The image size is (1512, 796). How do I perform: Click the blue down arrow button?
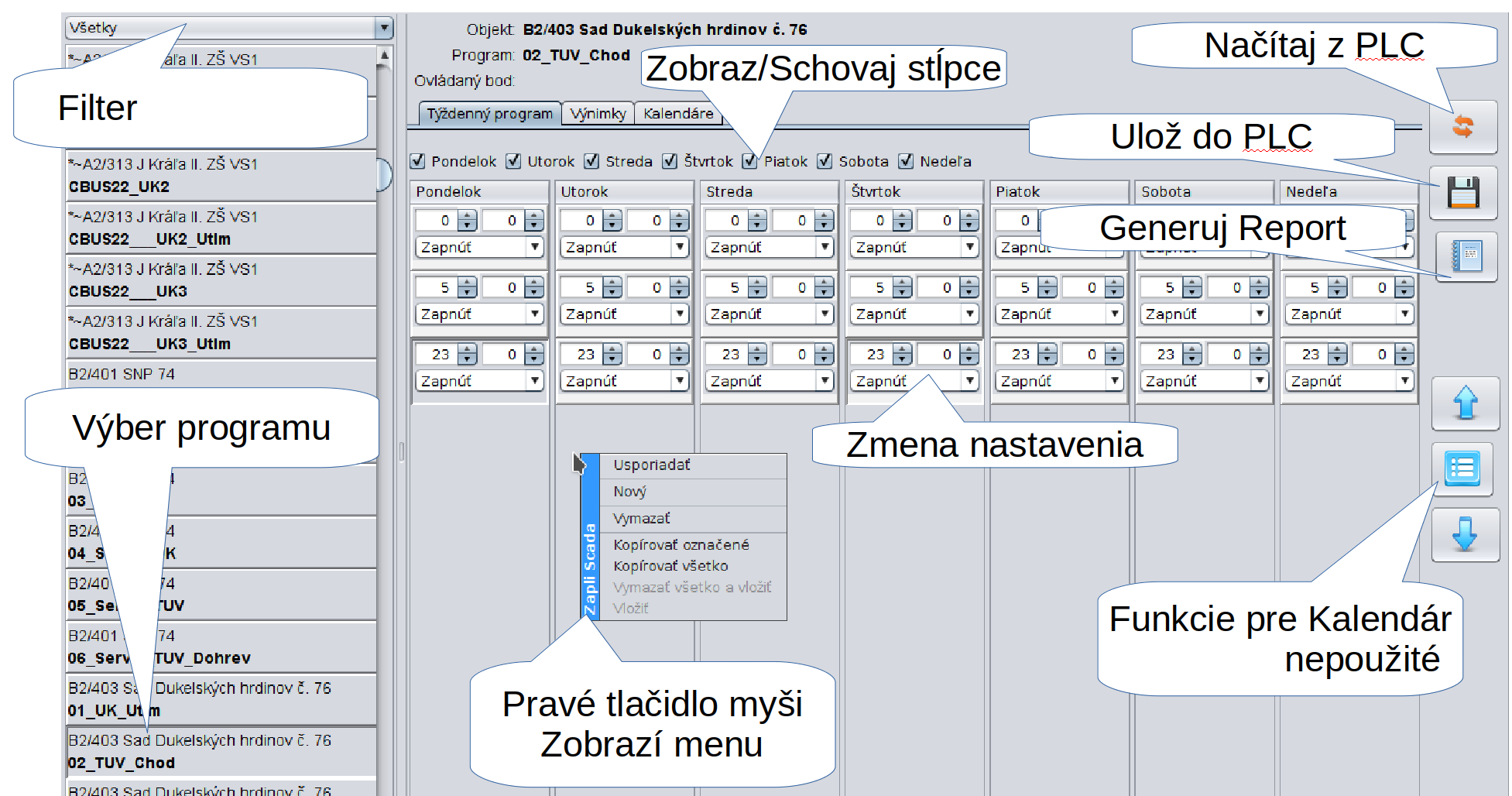click(x=1465, y=534)
